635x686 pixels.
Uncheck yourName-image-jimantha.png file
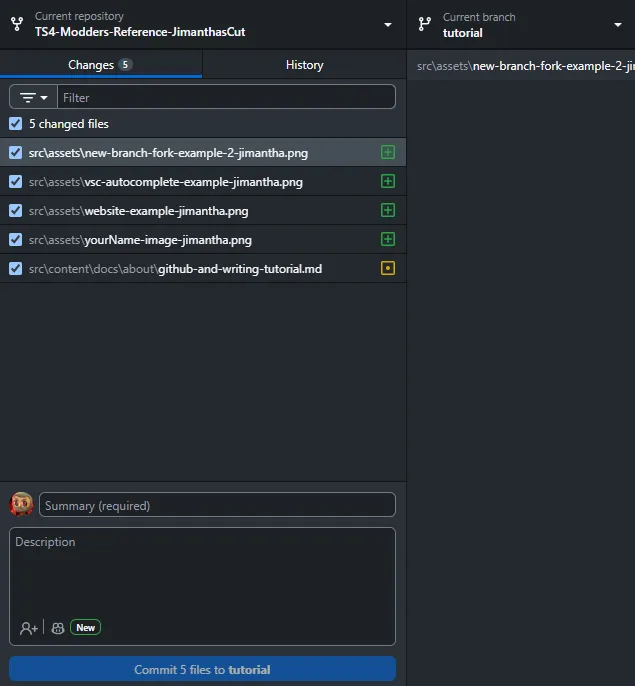pyautogui.click(x=15, y=239)
